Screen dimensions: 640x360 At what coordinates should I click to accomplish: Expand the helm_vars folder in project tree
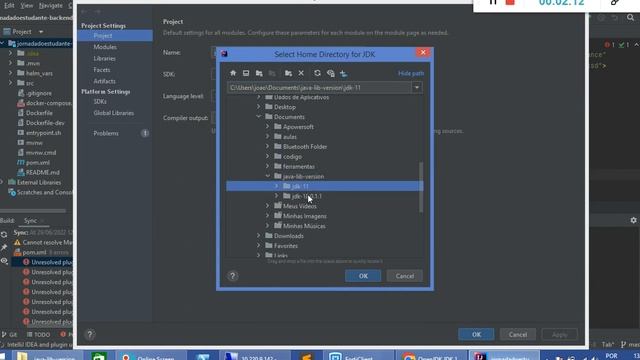(11, 73)
